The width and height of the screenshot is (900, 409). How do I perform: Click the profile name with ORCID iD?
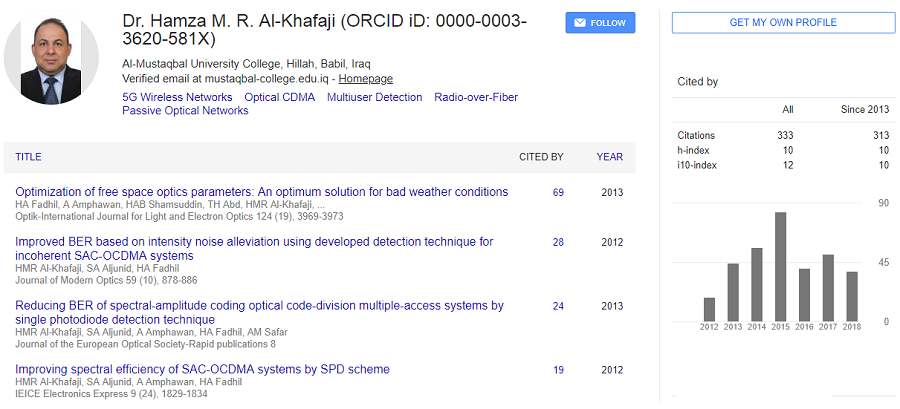325,30
